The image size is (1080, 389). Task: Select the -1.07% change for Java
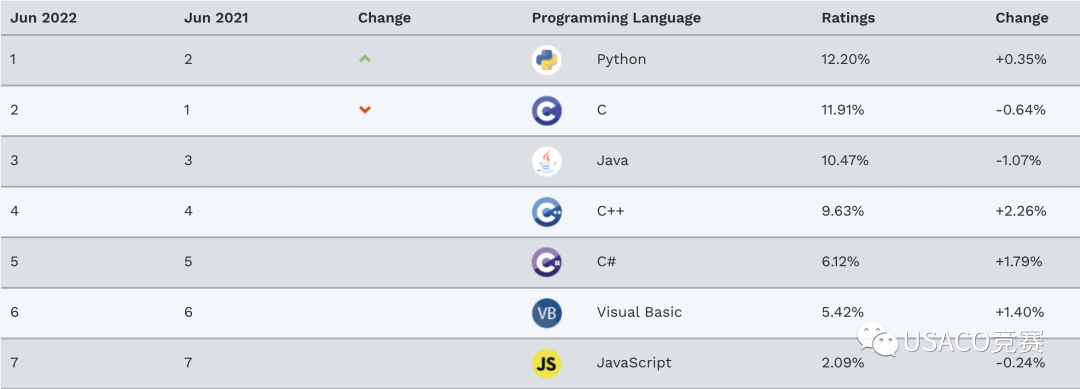[1018, 160]
